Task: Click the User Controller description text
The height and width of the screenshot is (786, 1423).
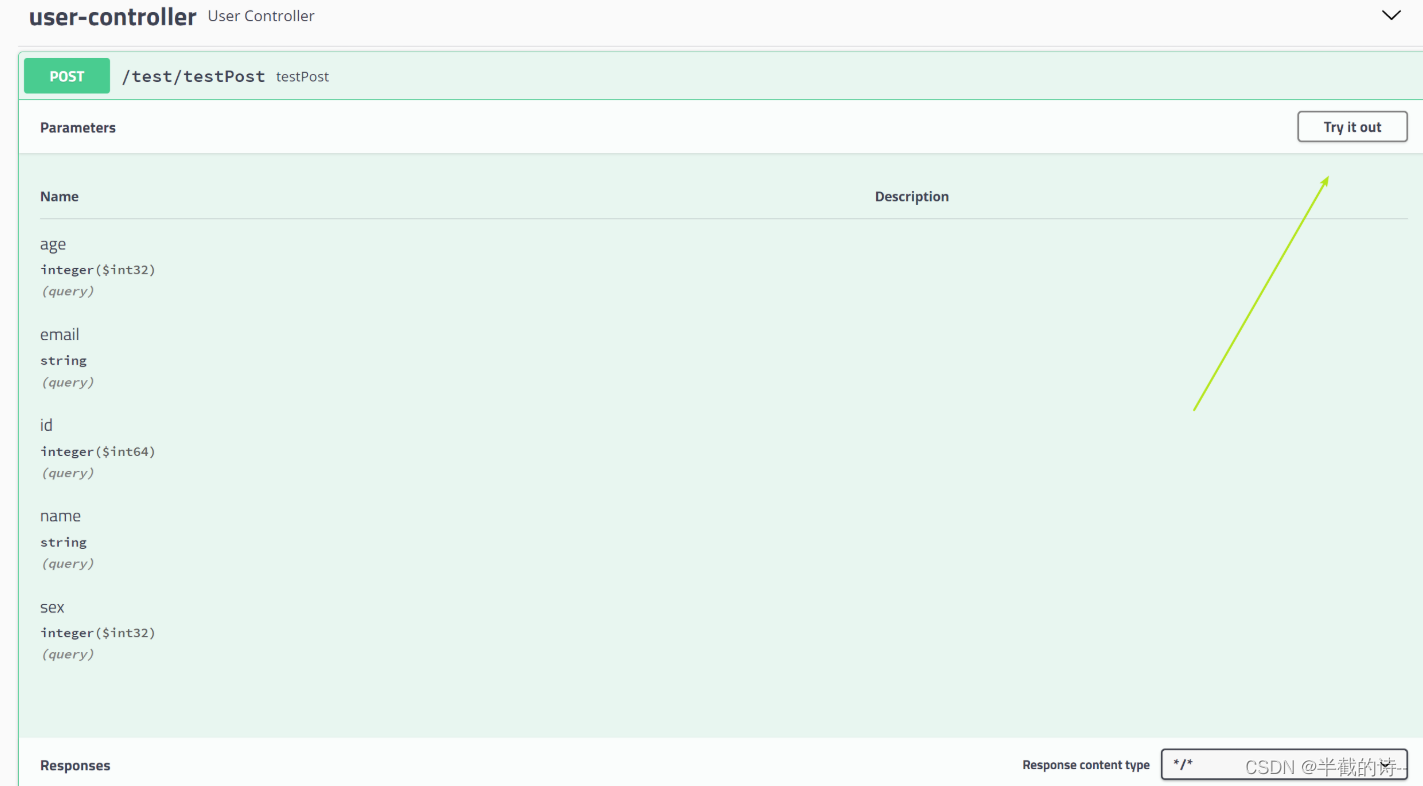Action: point(260,16)
